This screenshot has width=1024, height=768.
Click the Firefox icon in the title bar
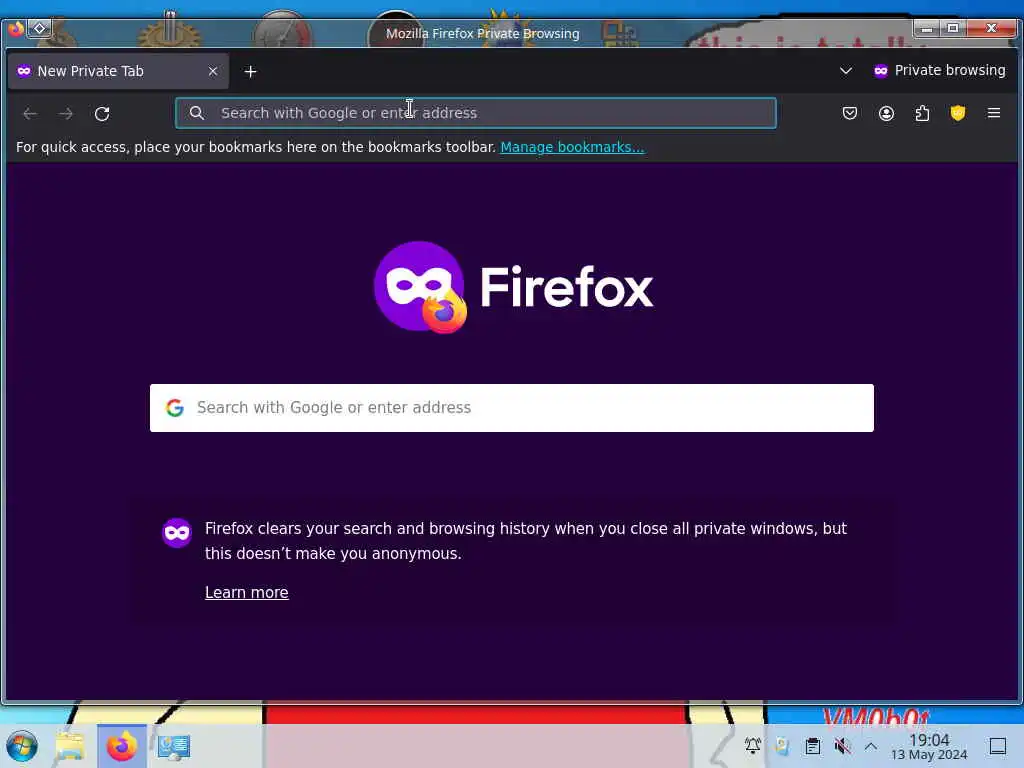click(x=16, y=28)
